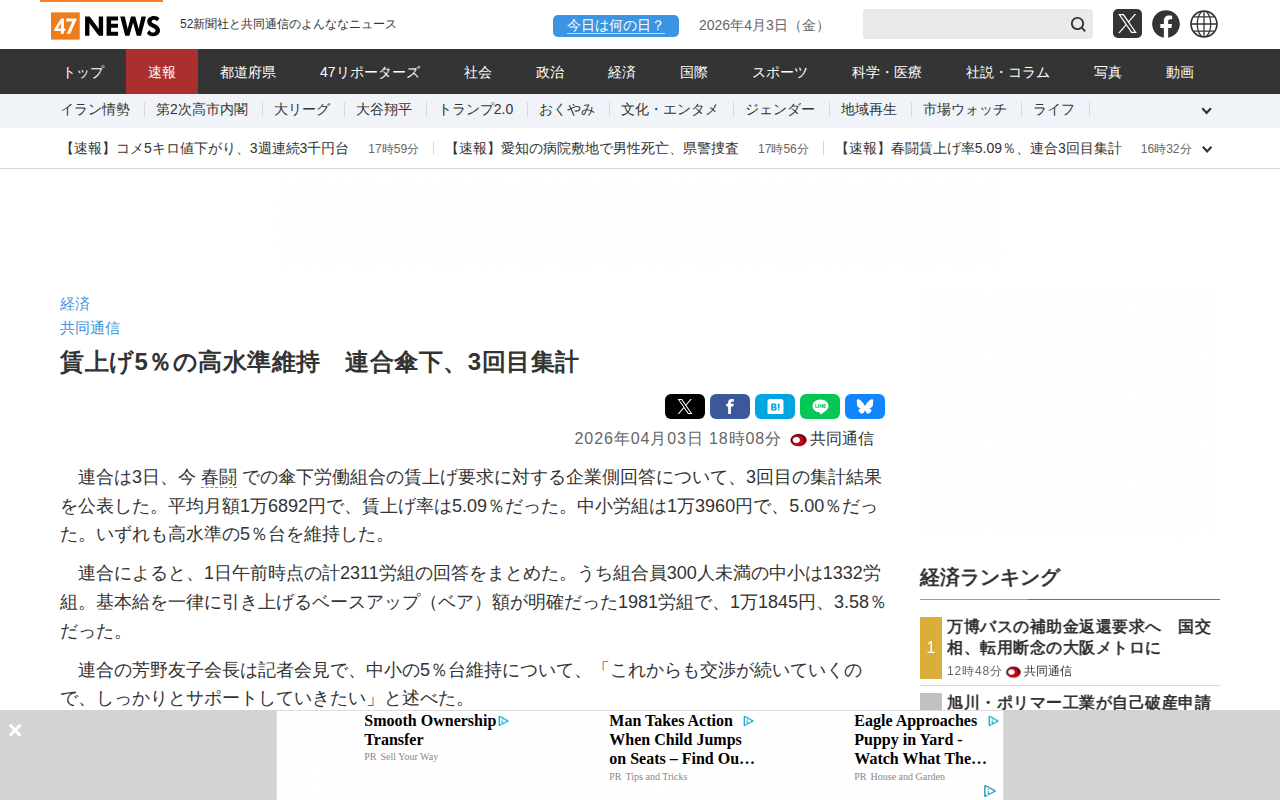Image resolution: width=1280 pixels, height=800 pixels.
Task: Open the 47リポーターズ menu item
Action: pyautogui.click(x=370, y=72)
